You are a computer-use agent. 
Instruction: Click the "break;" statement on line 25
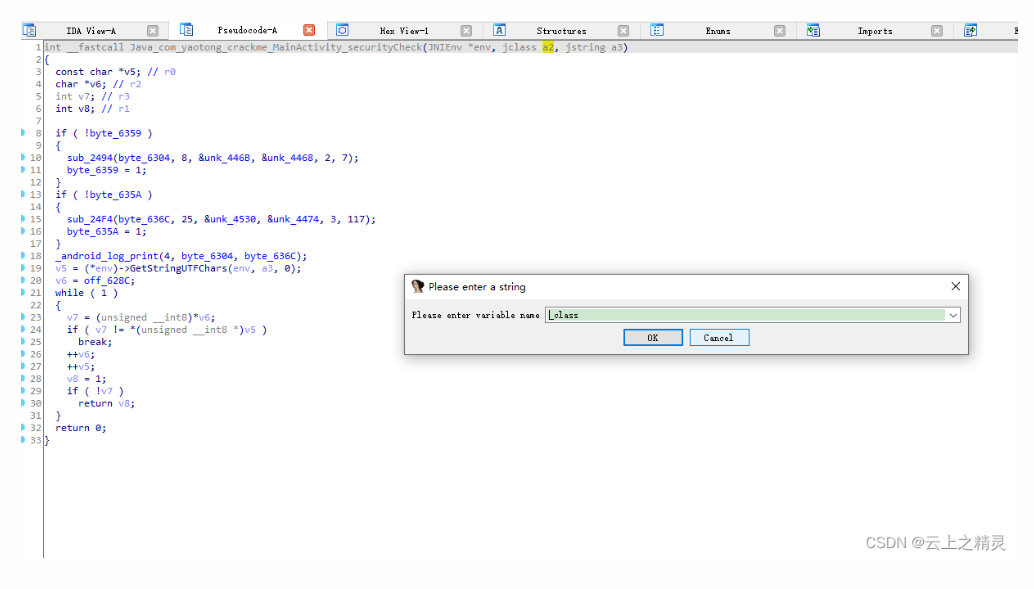click(x=95, y=342)
